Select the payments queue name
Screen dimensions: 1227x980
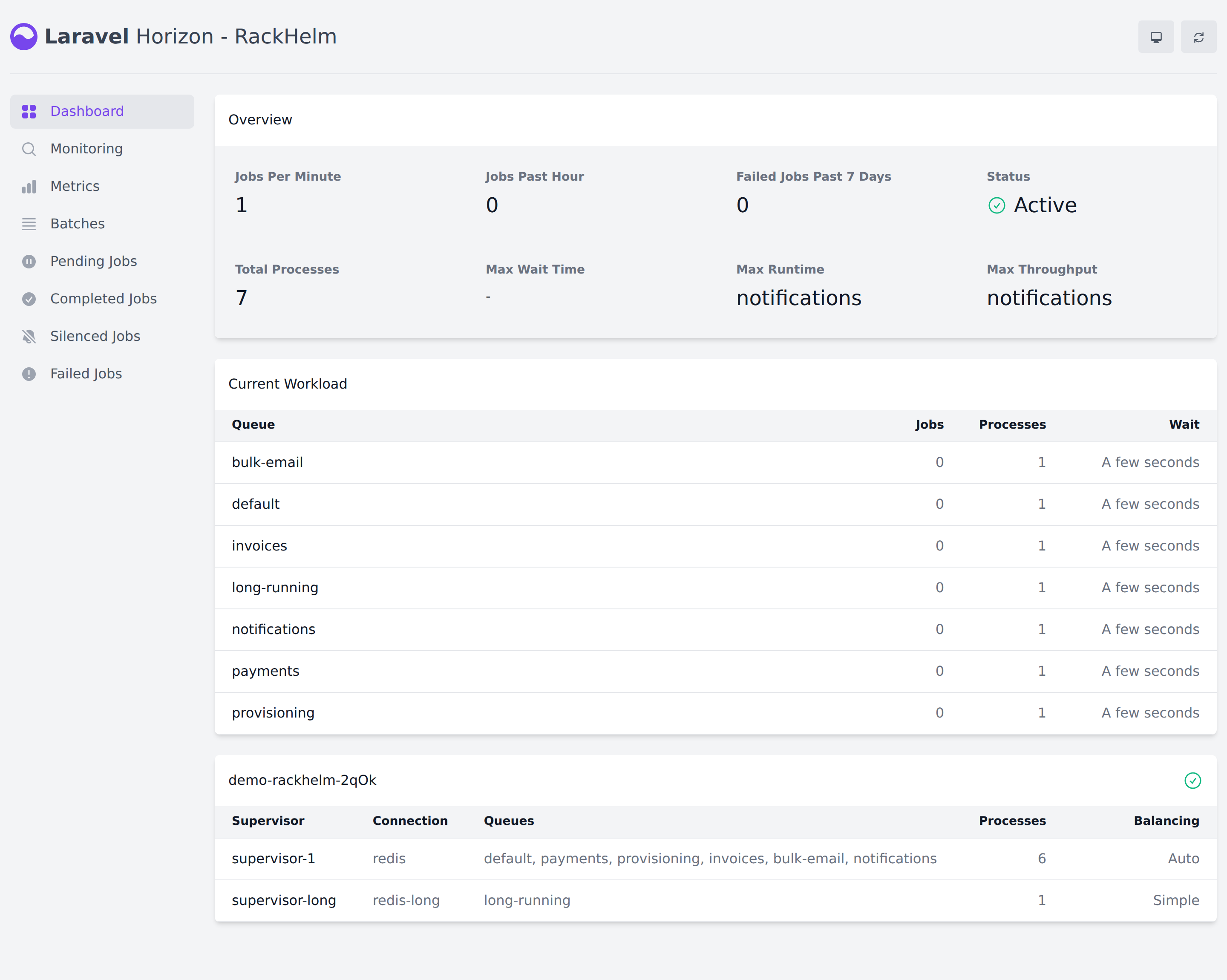(265, 672)
